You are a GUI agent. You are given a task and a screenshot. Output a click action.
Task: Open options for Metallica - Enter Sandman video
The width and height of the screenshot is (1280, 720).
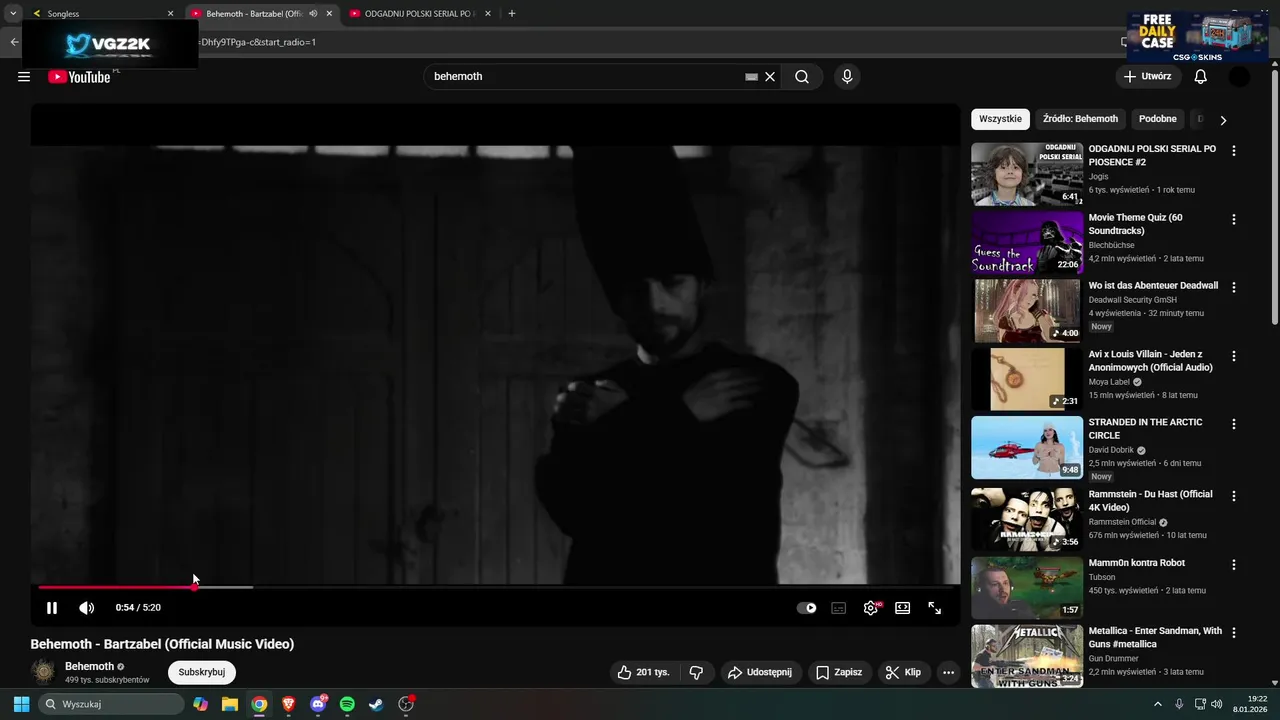click(x=1233, y=633)
